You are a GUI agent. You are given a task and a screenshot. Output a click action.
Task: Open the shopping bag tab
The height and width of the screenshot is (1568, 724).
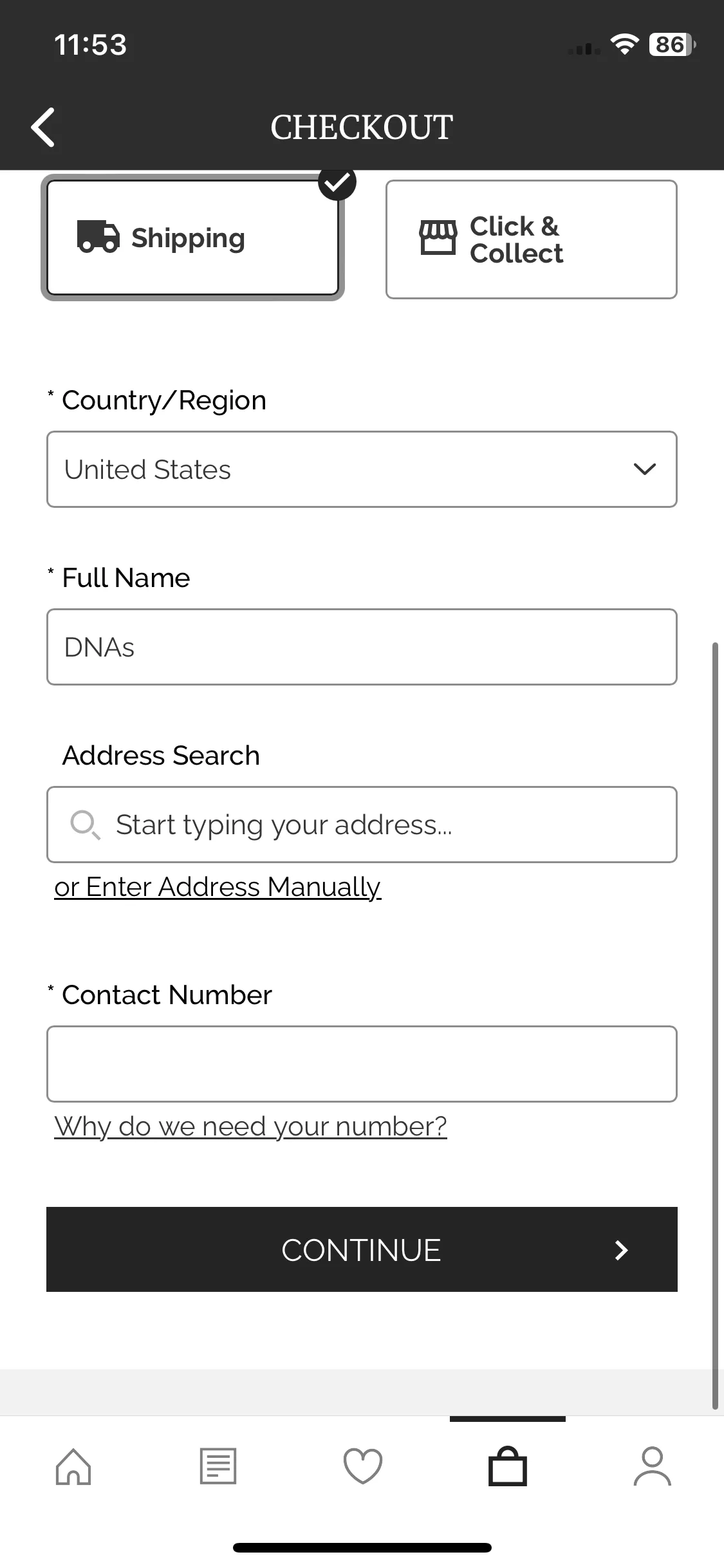(508, 1466)
